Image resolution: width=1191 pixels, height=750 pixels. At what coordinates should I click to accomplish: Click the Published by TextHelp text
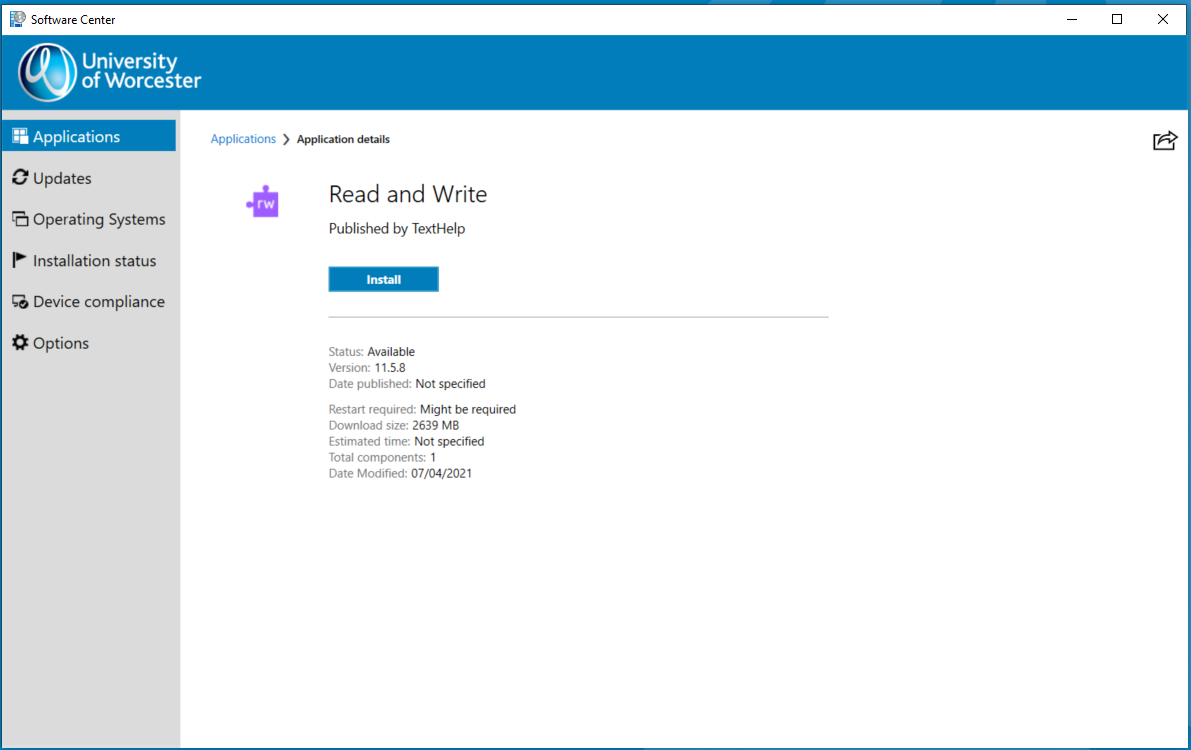coord(396,228)
